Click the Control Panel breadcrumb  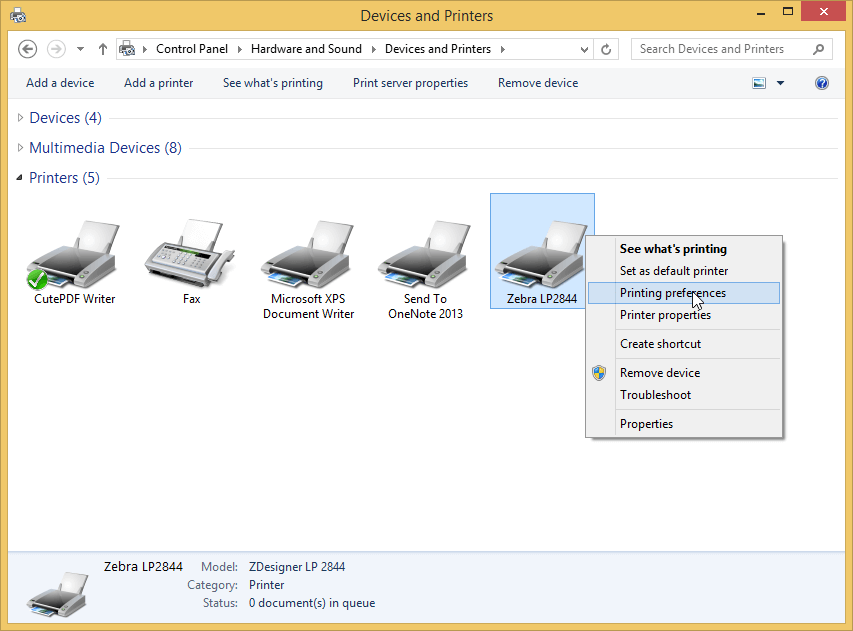point(191,49)
